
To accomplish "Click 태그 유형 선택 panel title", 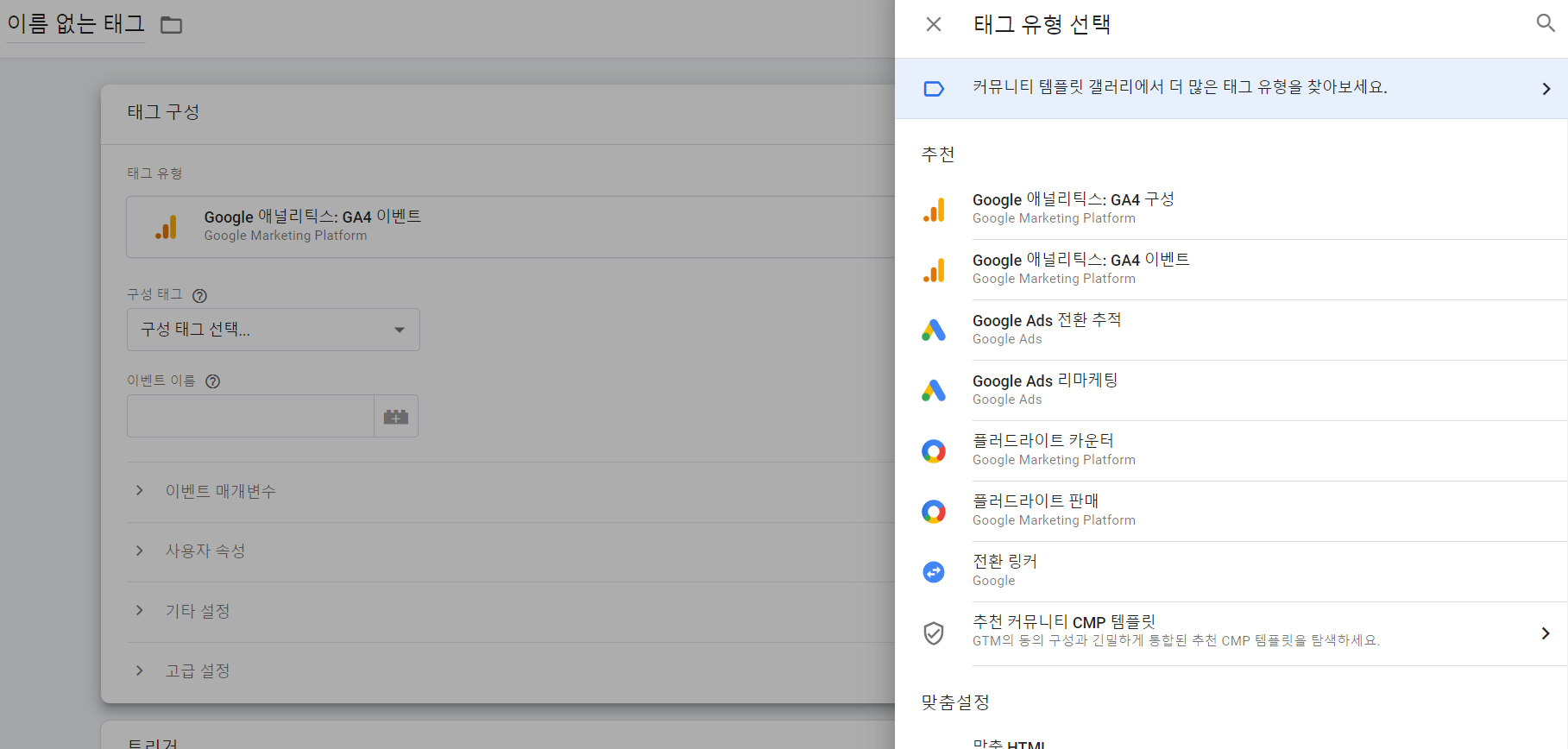I will 1042,24.
